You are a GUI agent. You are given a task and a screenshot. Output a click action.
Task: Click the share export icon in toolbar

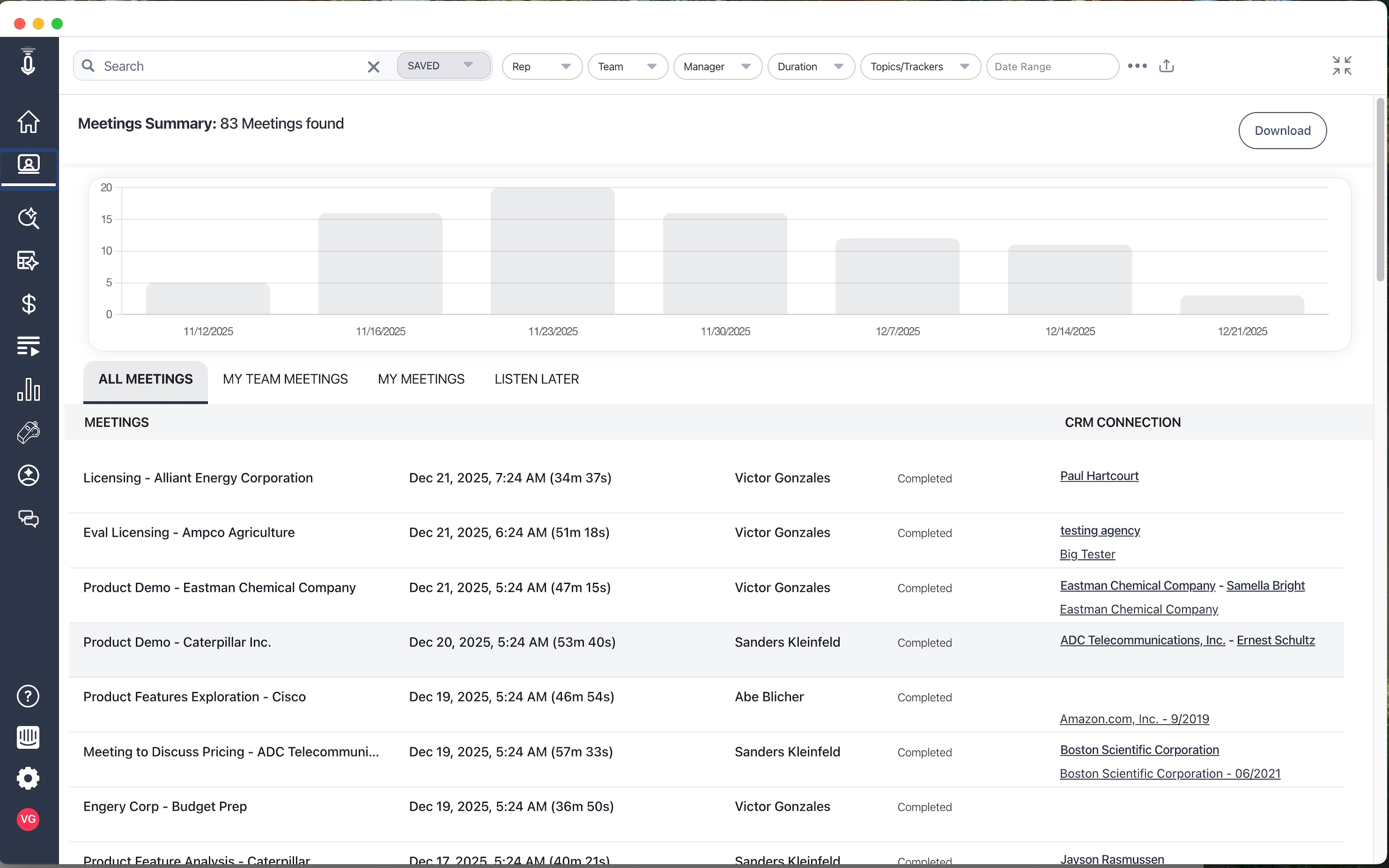1166,66
